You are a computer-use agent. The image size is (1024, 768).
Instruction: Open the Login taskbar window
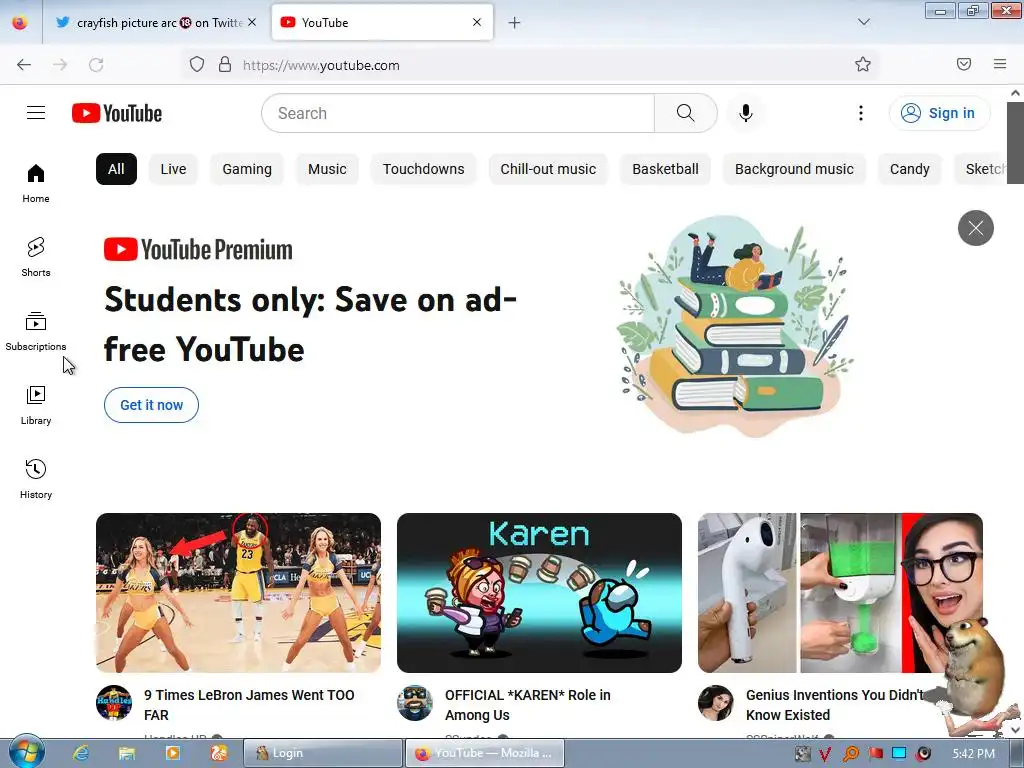[x=323, y=754]
